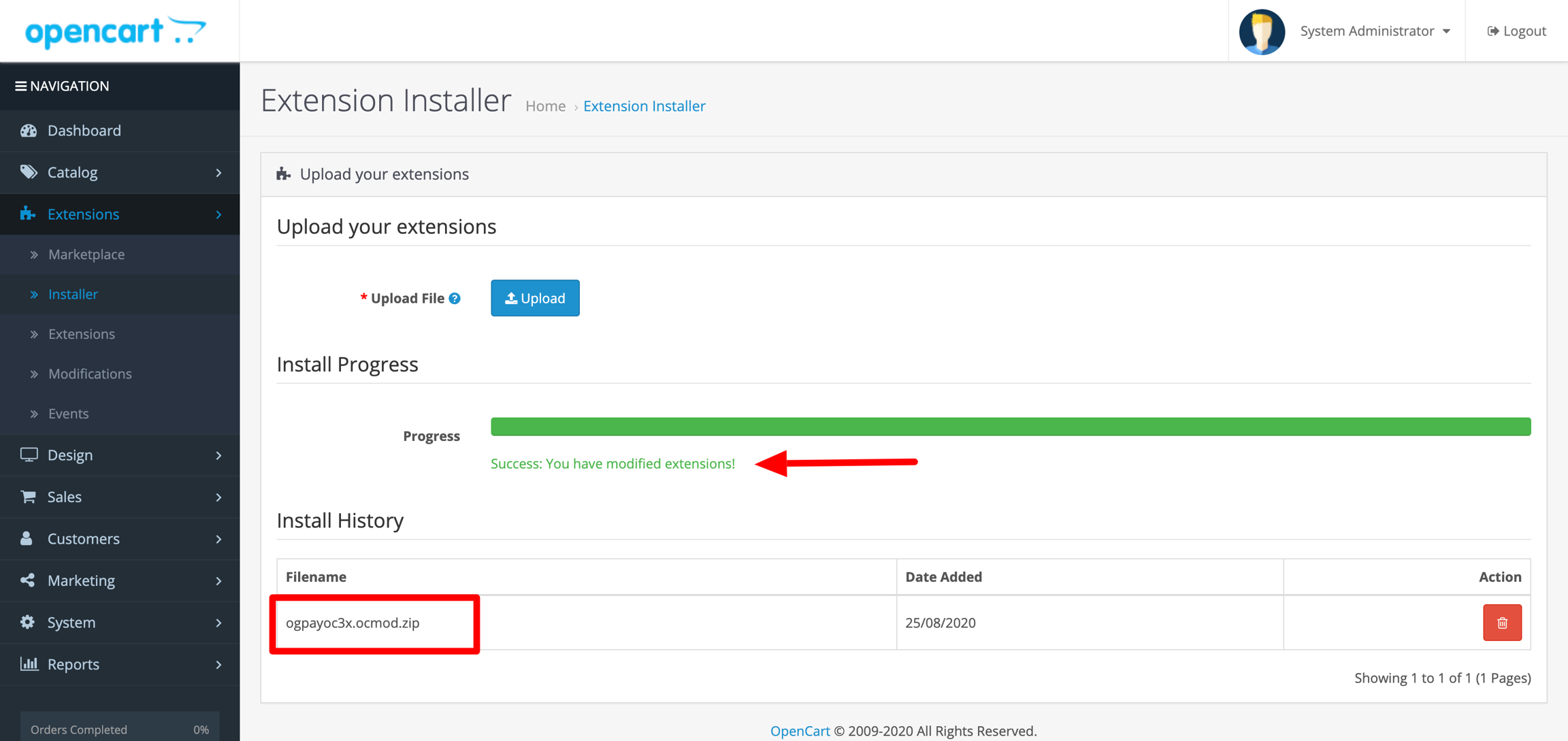Click the Marketing share icon
Screen dimensions: 1568x741
28,580
